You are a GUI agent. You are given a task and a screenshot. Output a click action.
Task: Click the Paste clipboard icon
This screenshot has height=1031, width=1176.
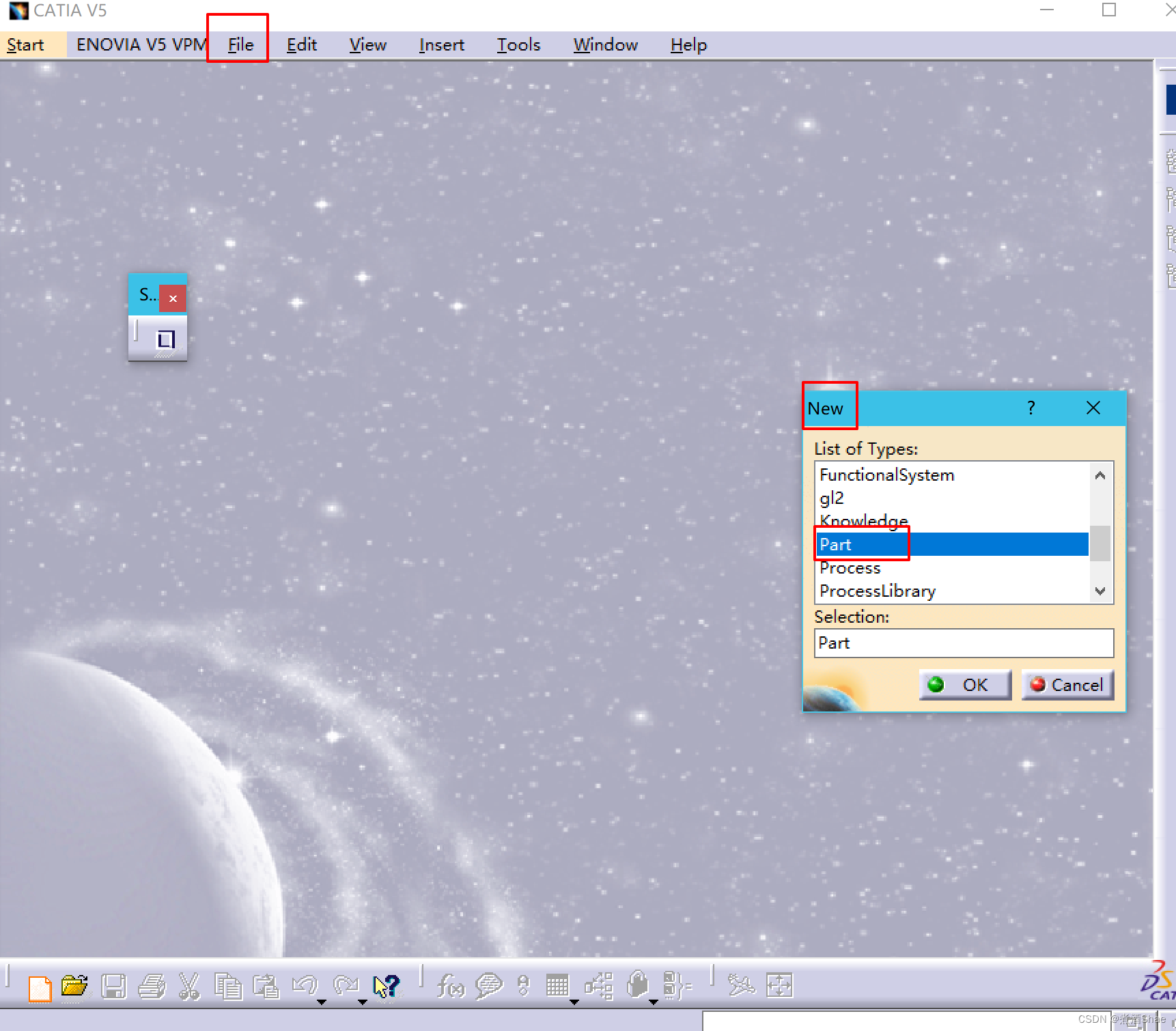point(266,987)
